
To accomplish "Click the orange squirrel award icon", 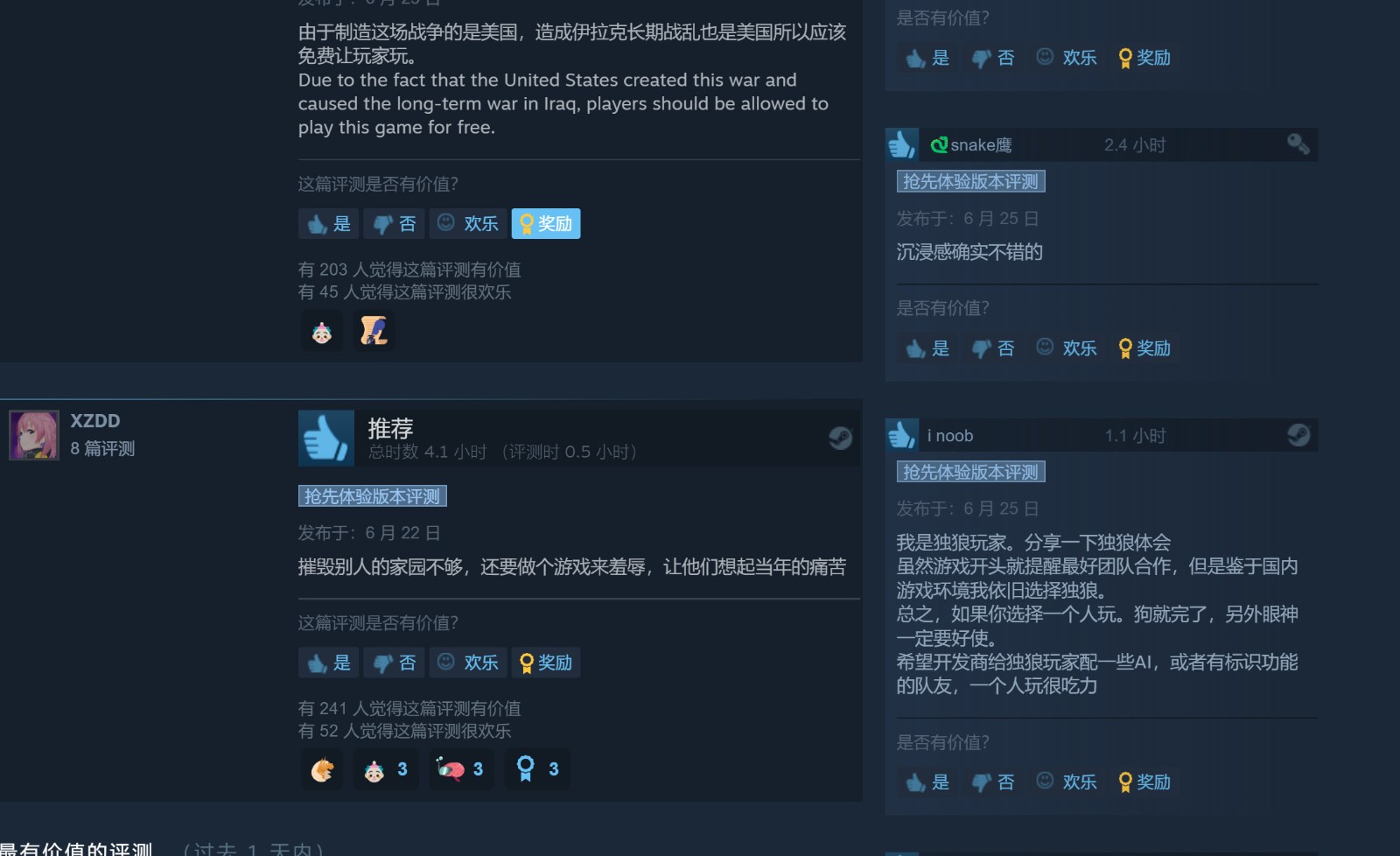I will [322, 768].
